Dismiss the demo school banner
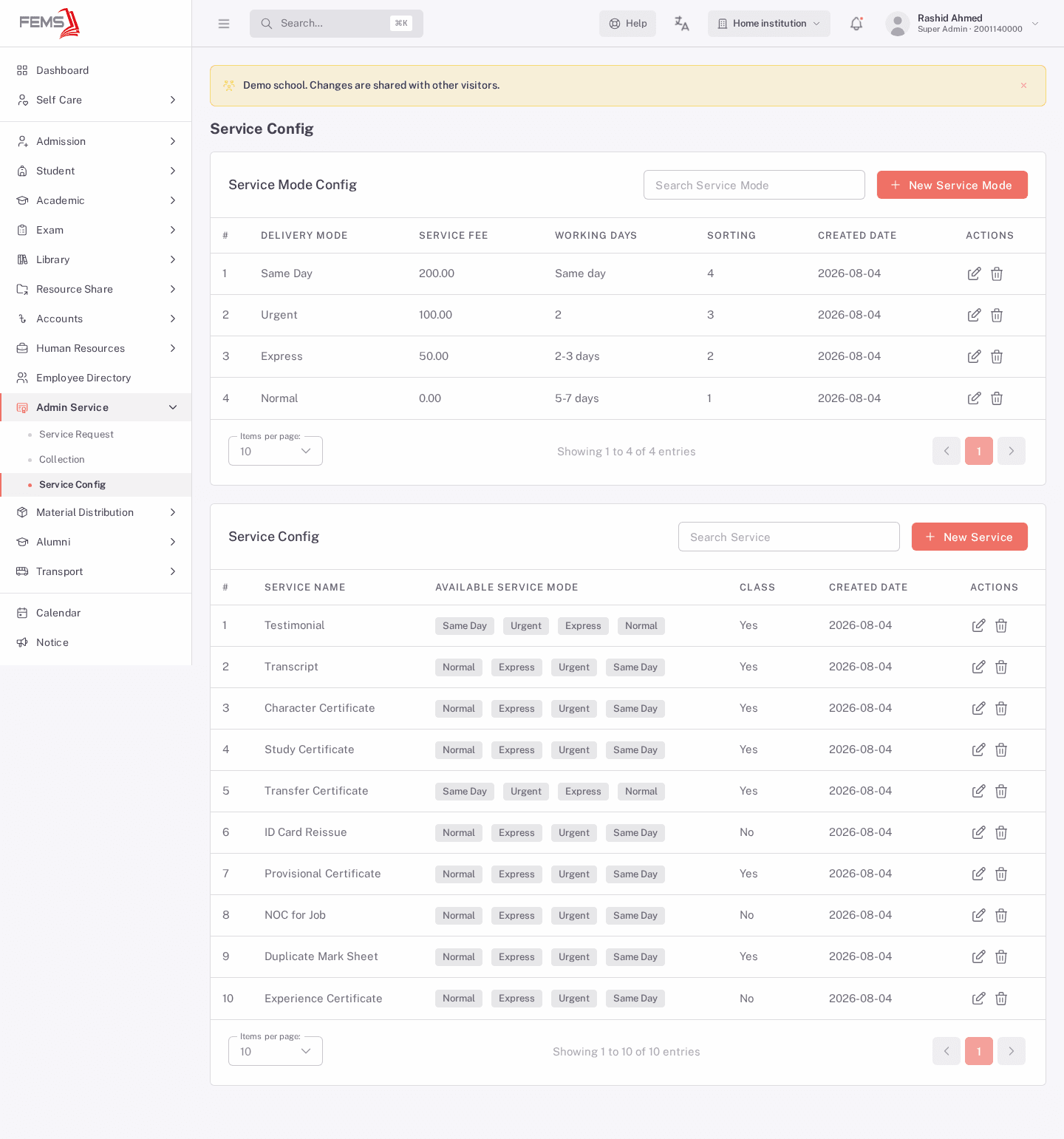Viewport: 1064px width, 1139px height. pyautogui.click(x=1023, y=86)
